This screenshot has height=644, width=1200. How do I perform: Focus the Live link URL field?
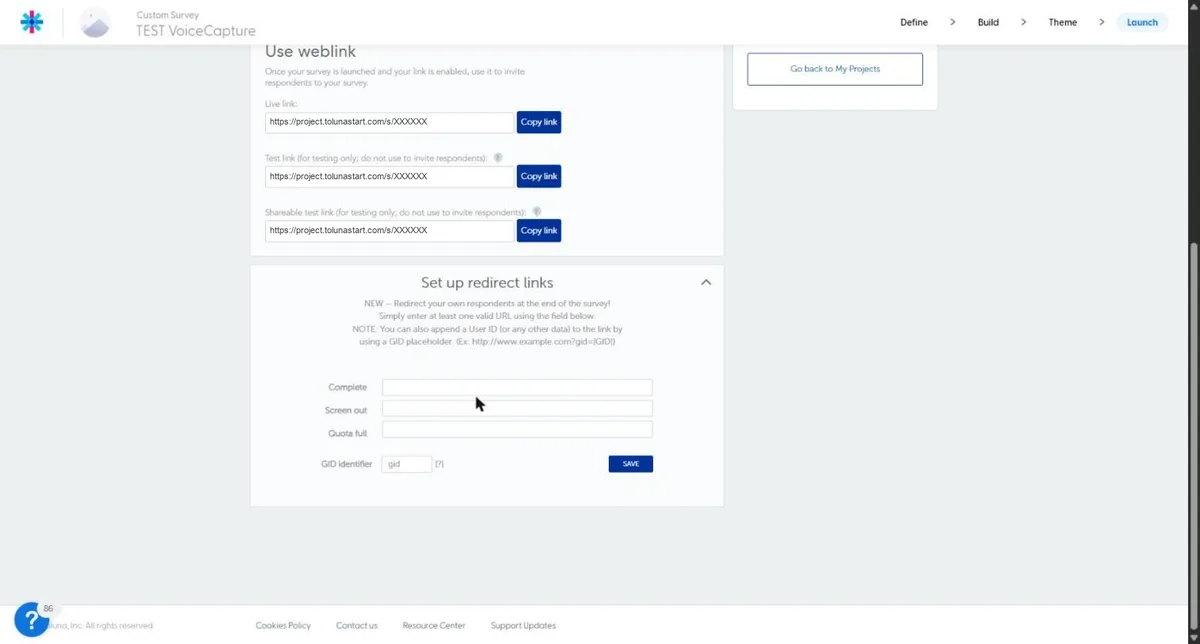tap(390, 122)
